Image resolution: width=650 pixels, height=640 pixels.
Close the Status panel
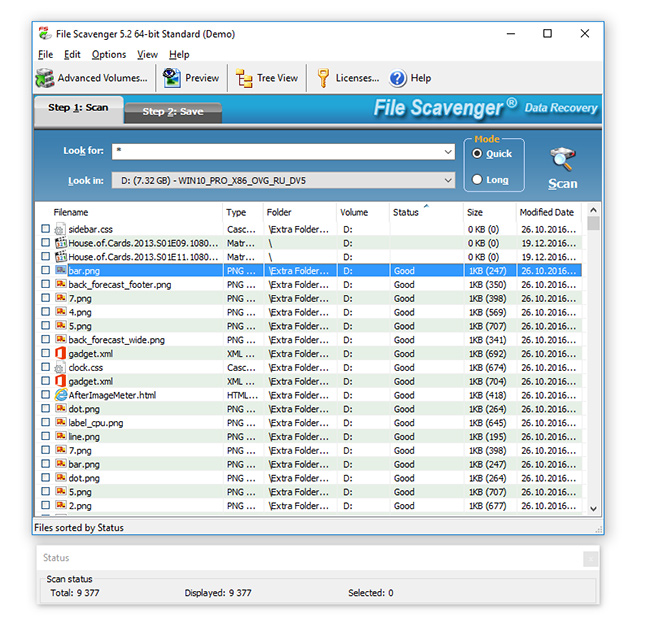tap(590, 559)
